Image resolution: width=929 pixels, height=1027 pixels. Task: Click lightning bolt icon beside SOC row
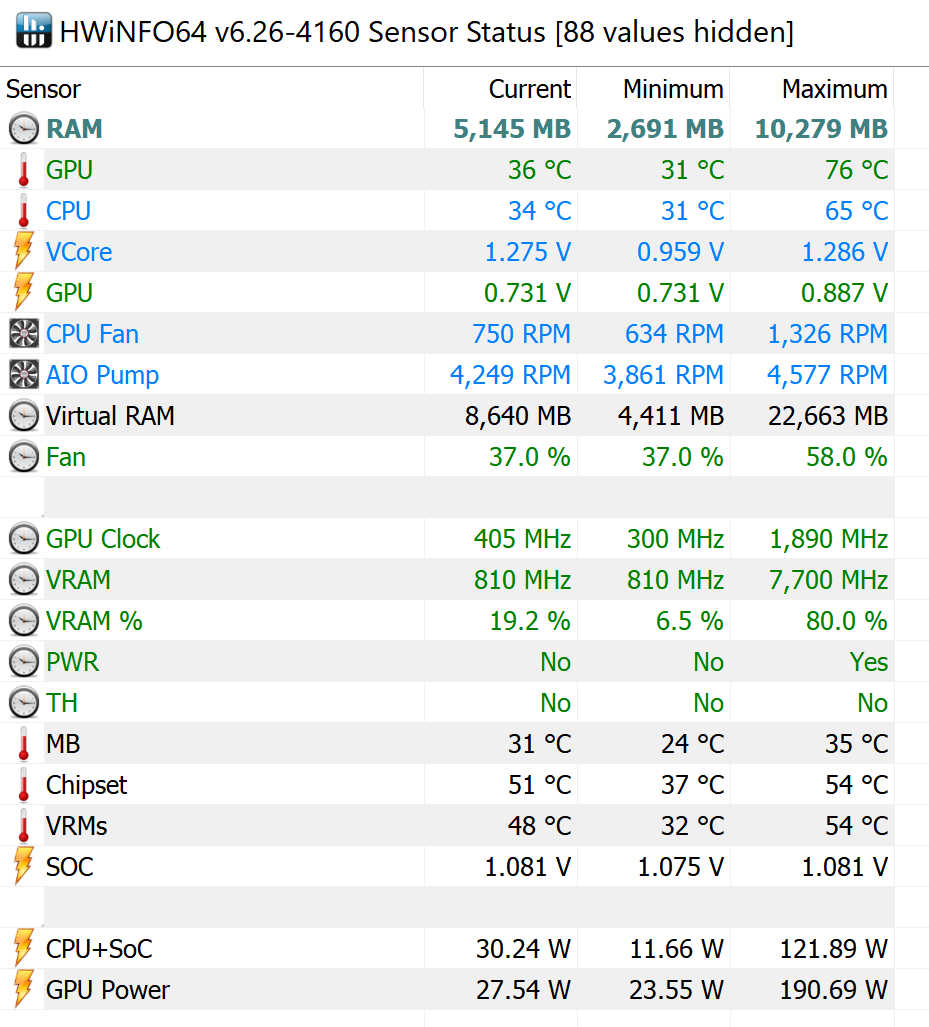24,867
